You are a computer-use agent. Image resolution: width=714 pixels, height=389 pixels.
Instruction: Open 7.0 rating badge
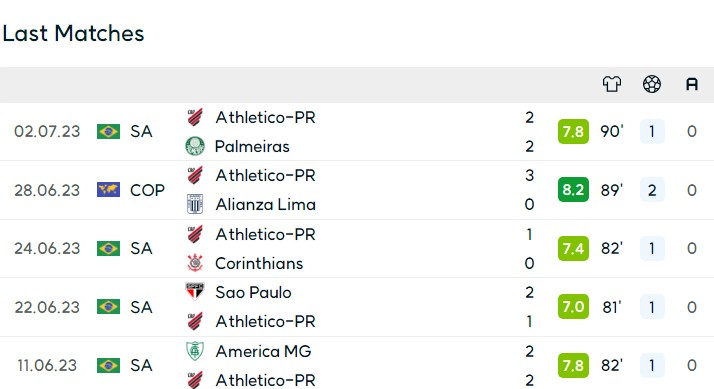pos(573,307)
